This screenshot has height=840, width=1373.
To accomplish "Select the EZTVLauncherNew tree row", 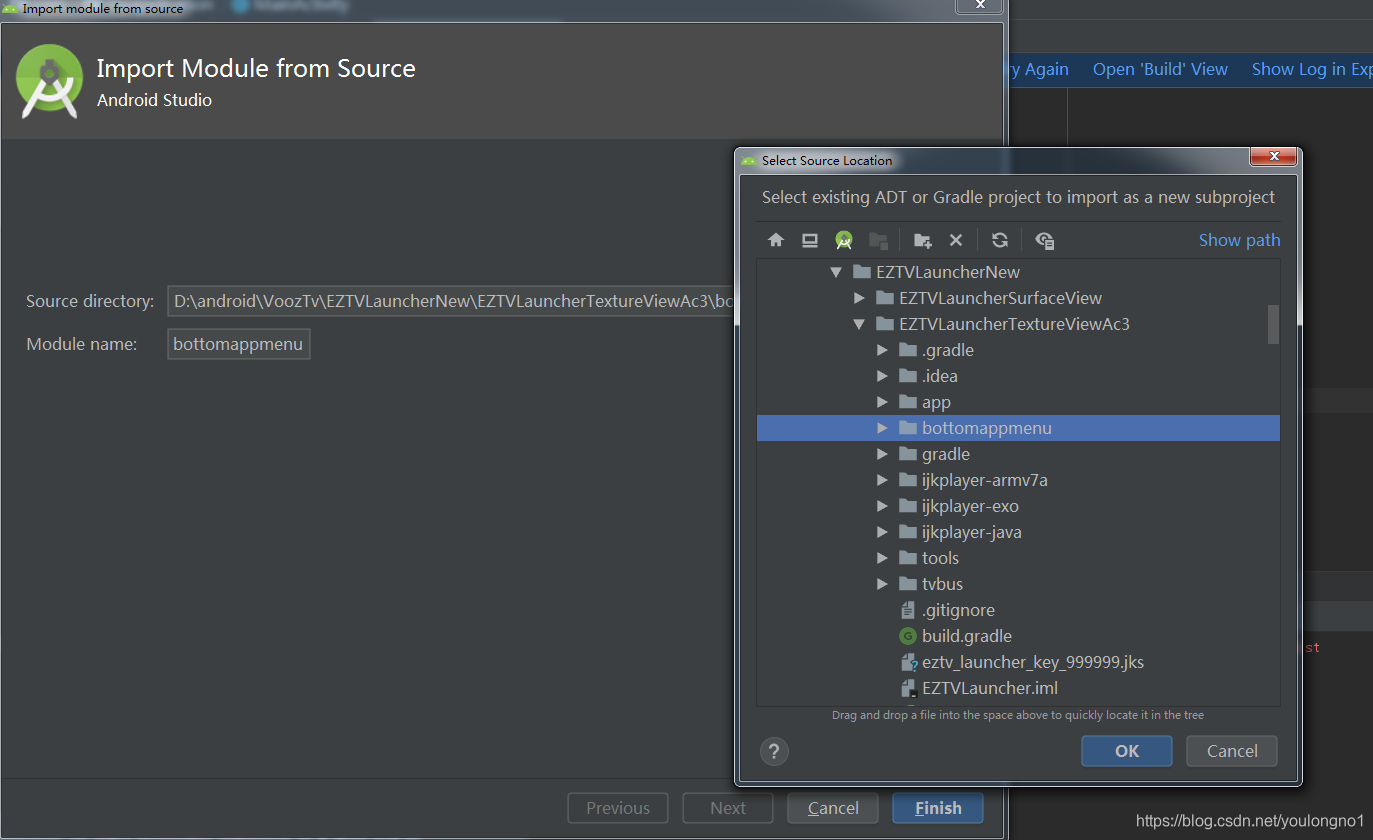I will (1018, 272).
